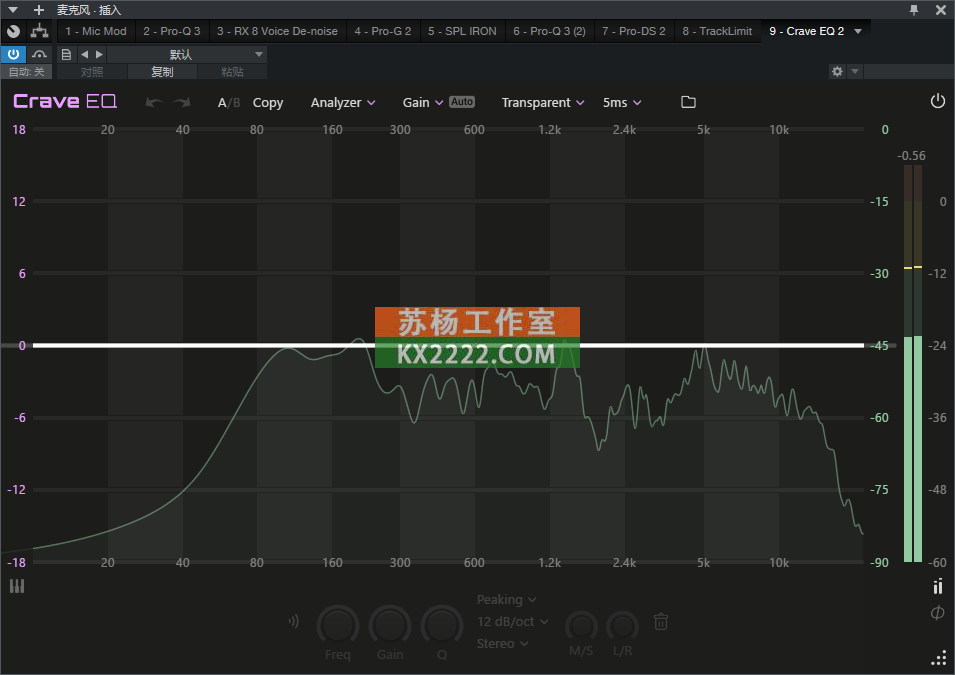Click the 自动: 关 automation button
Image resolution: width=955 pixels, height=675 pixels.
coord(27,72)
